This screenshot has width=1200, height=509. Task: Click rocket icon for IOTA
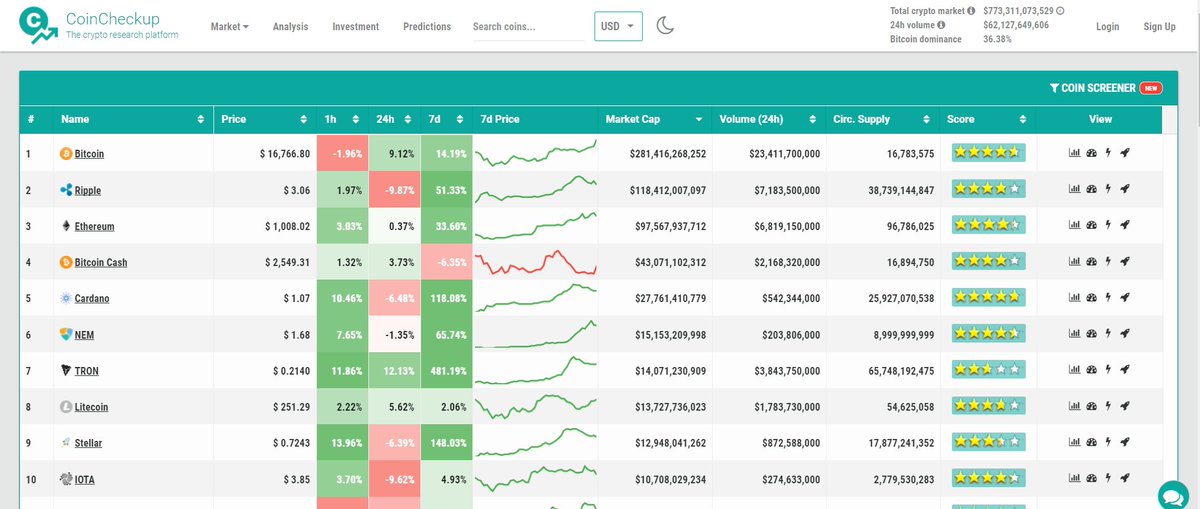tap(1124, 479)
